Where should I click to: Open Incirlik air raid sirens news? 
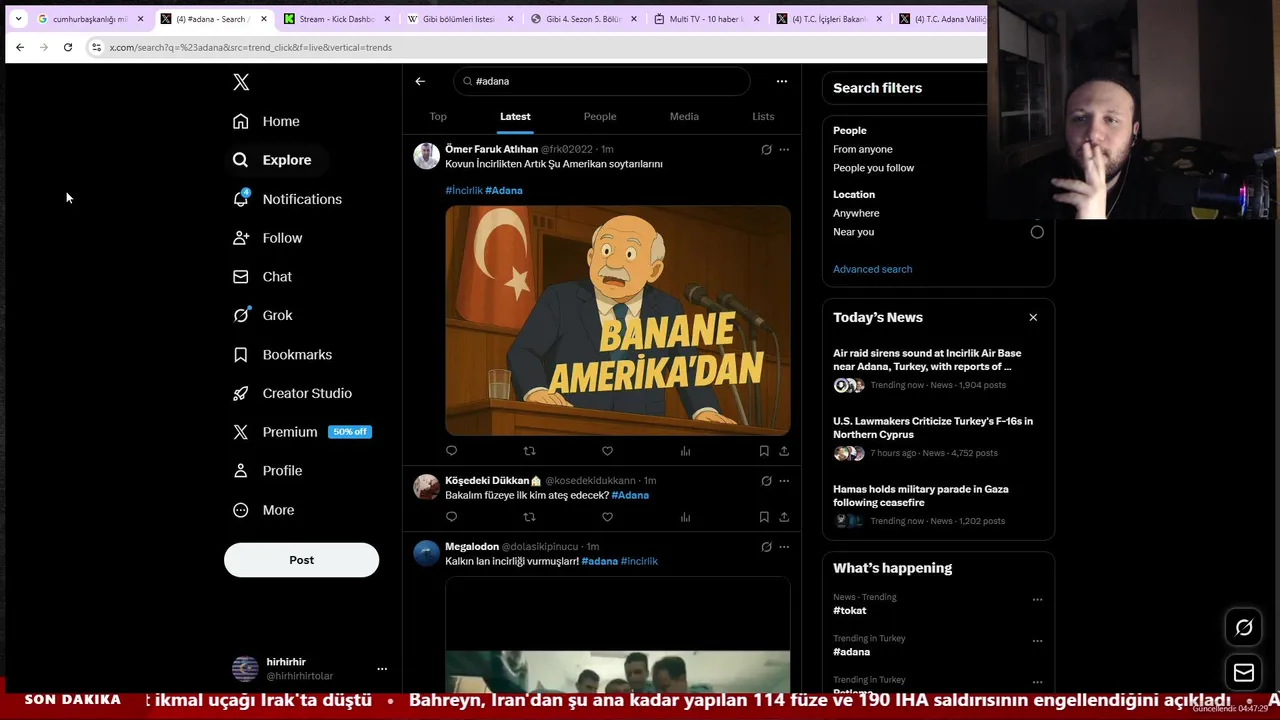[937, 369]
